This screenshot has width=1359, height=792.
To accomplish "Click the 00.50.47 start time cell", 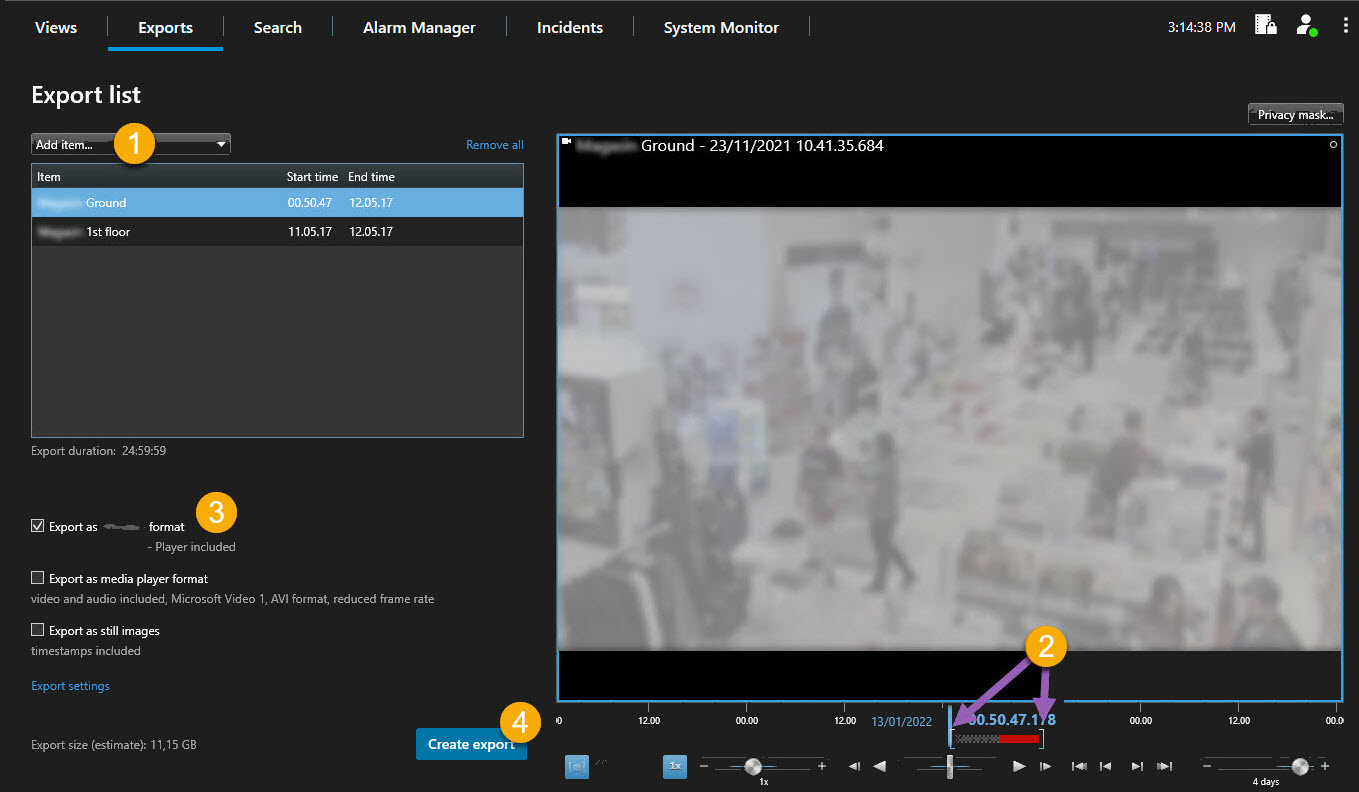I will click(x=309, y=203).
